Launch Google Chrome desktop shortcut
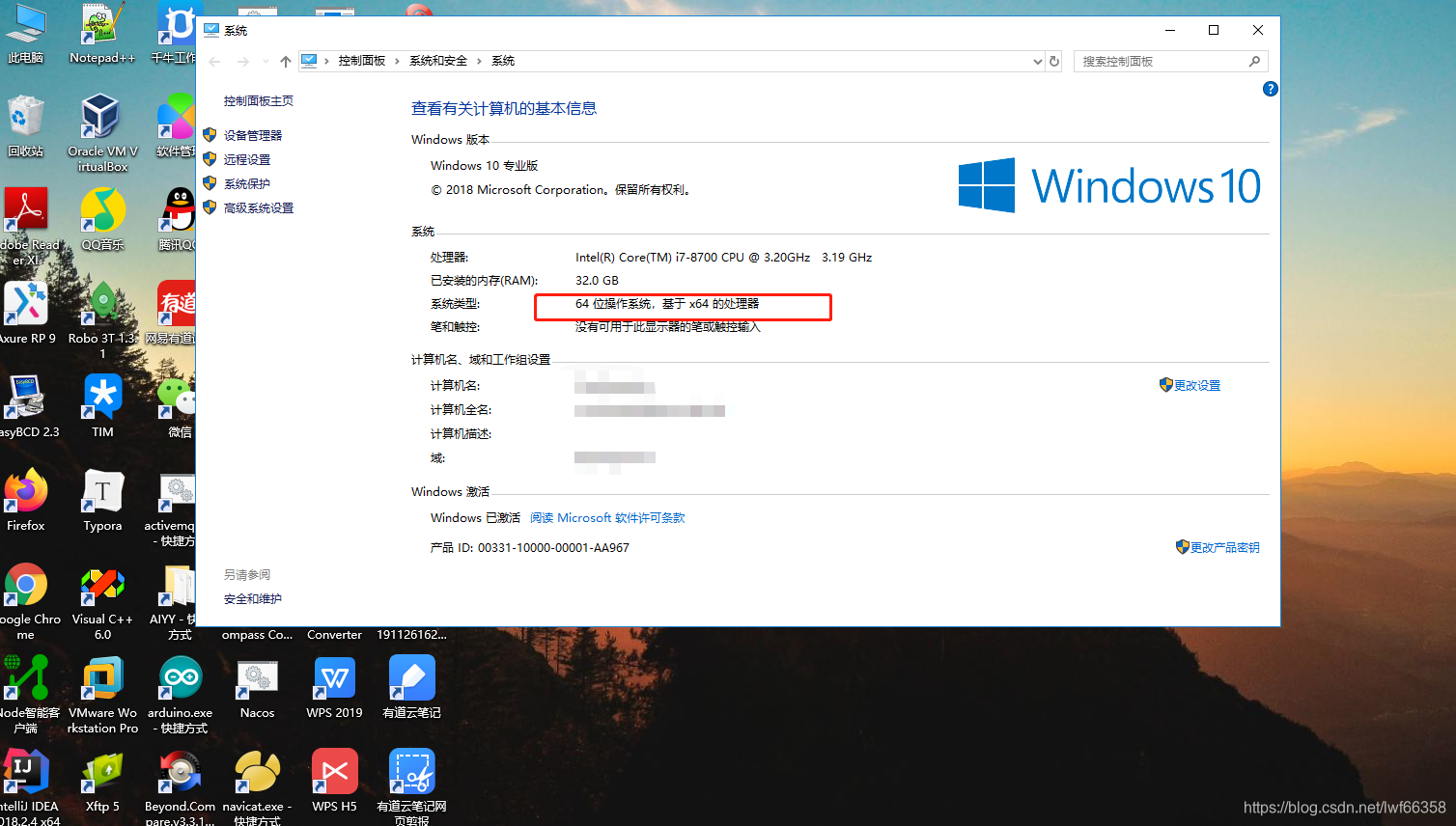The width and height of the screenshot is (1456, 826). click(x=26, y=601)
